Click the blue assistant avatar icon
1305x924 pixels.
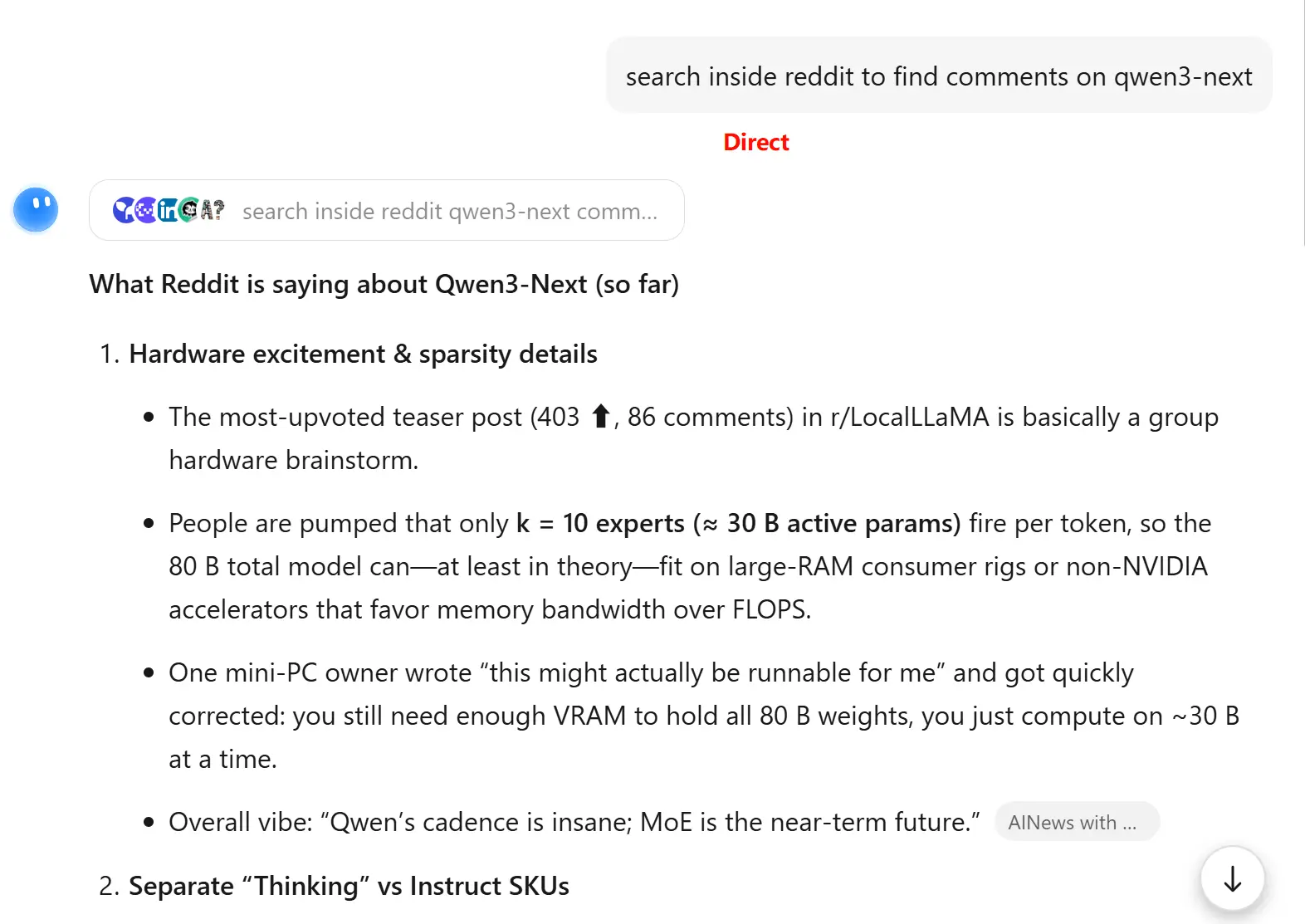pos(36,209)
